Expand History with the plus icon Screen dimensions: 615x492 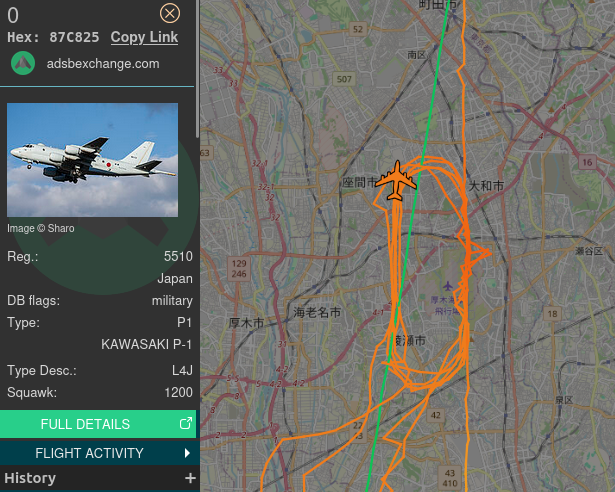coord(190,478)
